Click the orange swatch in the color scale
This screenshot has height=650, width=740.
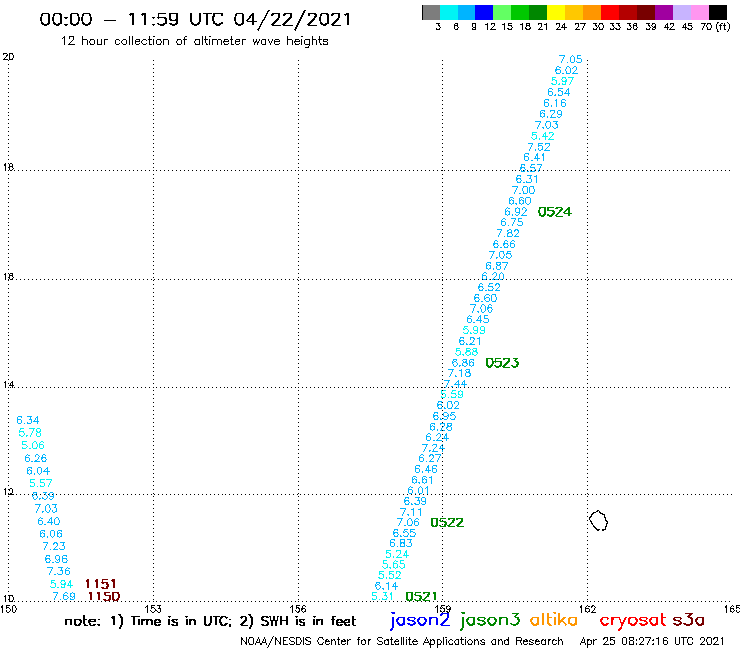tap(591, 12)
